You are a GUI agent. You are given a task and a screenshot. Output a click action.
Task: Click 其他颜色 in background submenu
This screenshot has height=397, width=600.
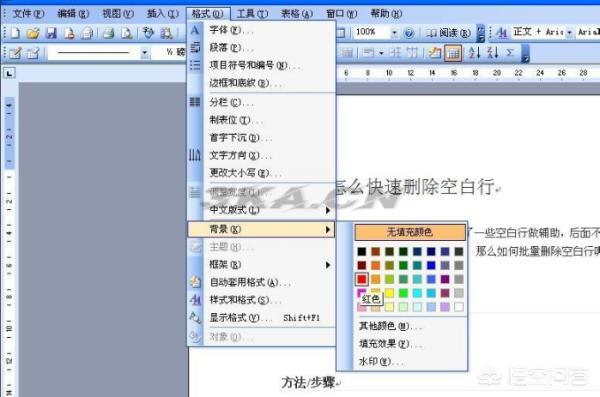410,327
